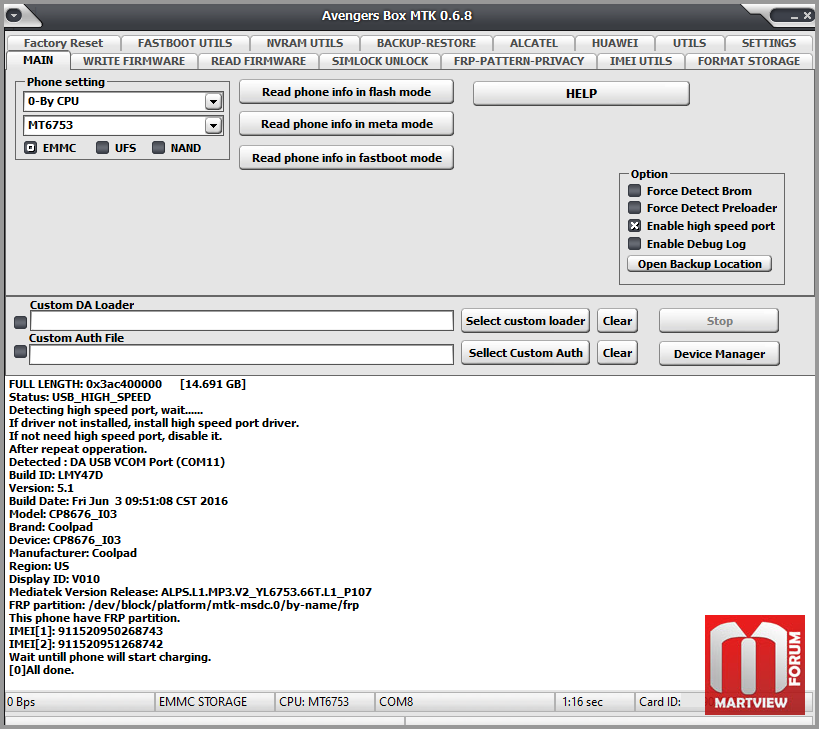Focus the Custom Auth File path field

(242, 355)
